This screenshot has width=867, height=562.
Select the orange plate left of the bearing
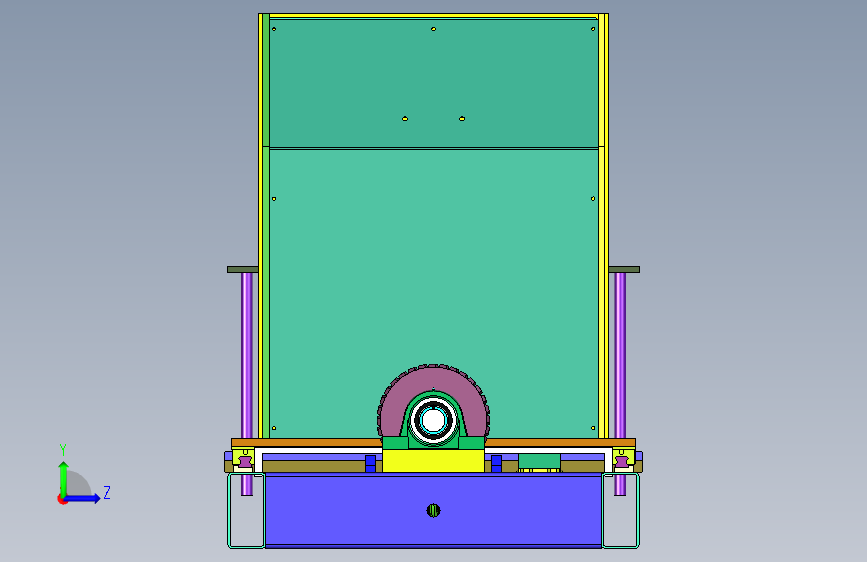click(307, 443)
